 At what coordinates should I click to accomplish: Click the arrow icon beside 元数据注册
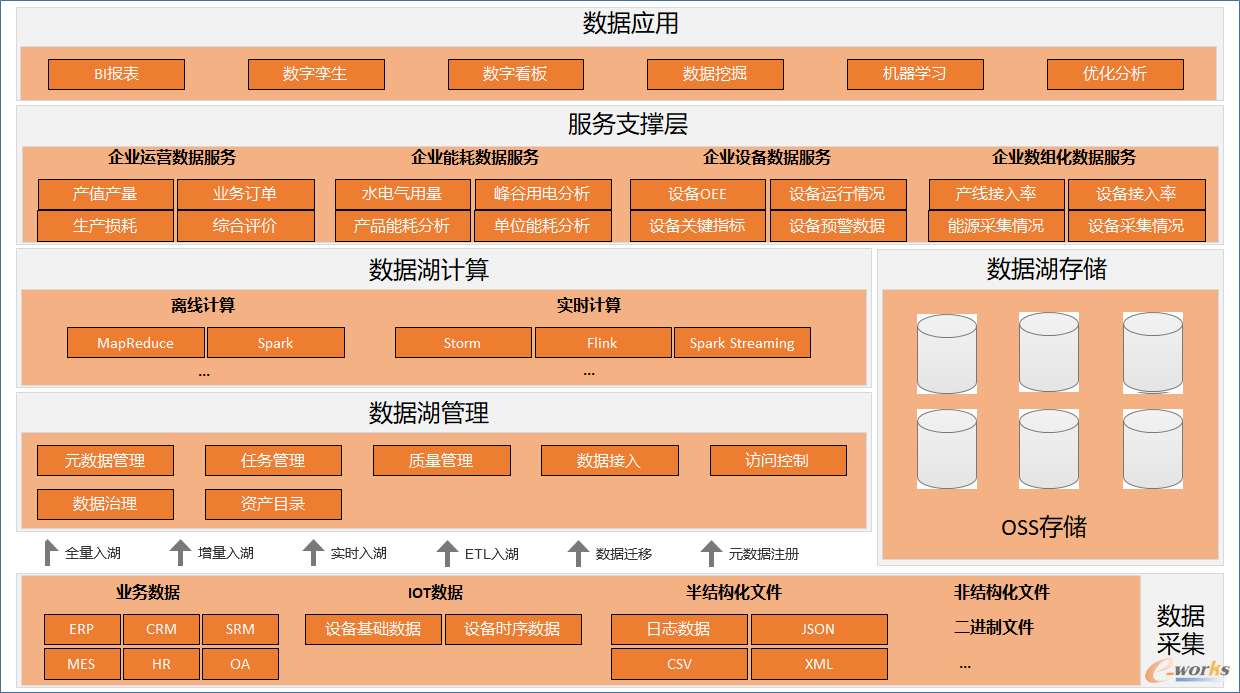pyautogui.click(x=710, y=552)
